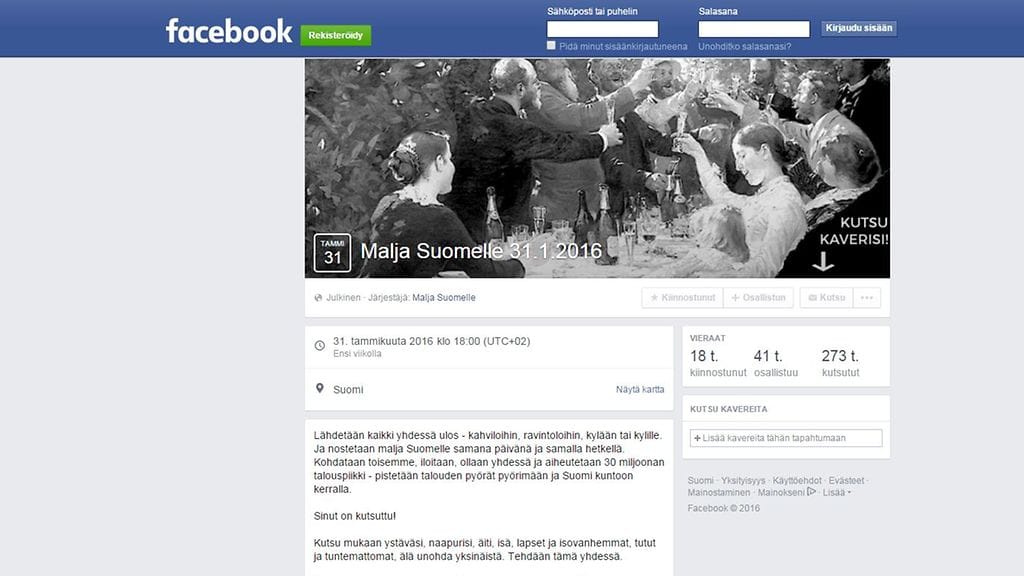
Task: Click the Facebook logo
Action: pos(229,31)
